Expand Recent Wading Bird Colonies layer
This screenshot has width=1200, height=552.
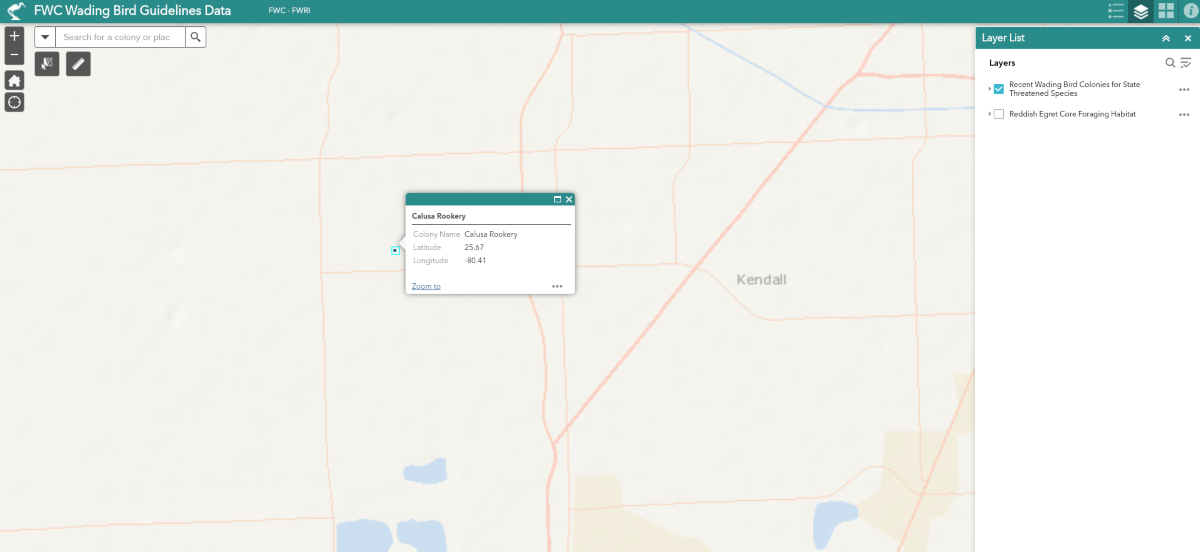point(989,89)
